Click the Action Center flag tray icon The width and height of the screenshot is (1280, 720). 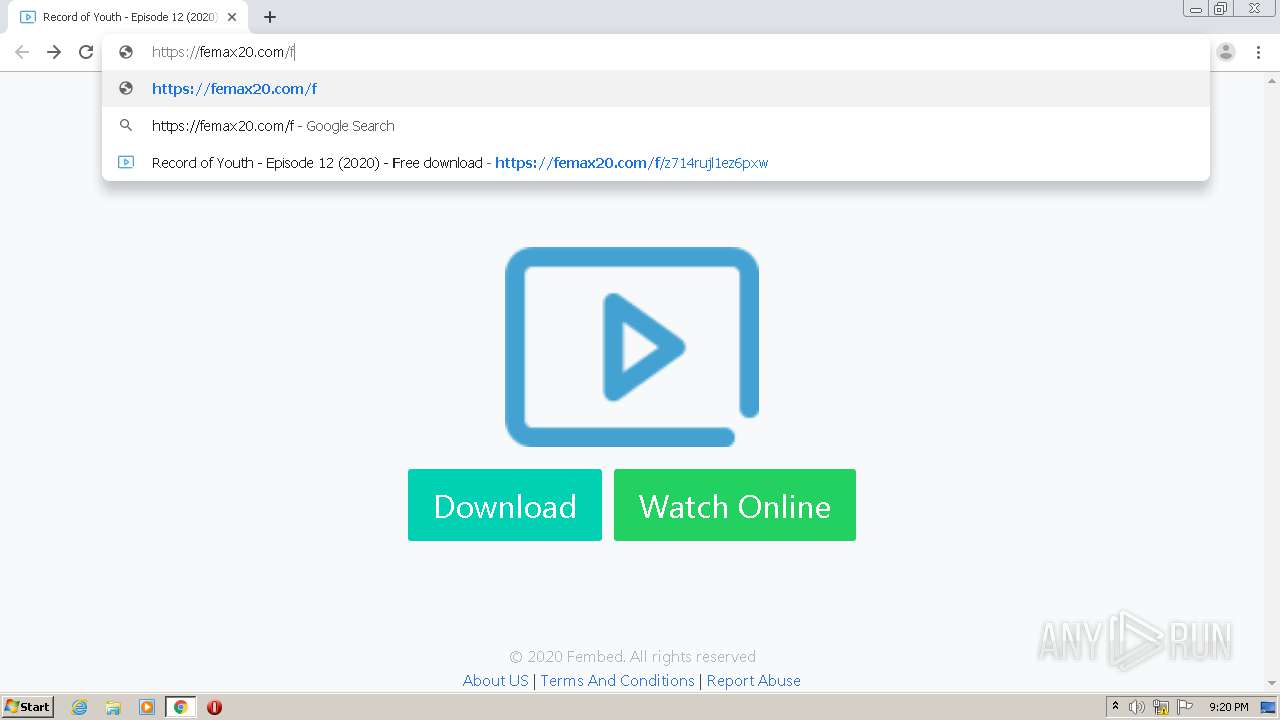pos(1185,707)
